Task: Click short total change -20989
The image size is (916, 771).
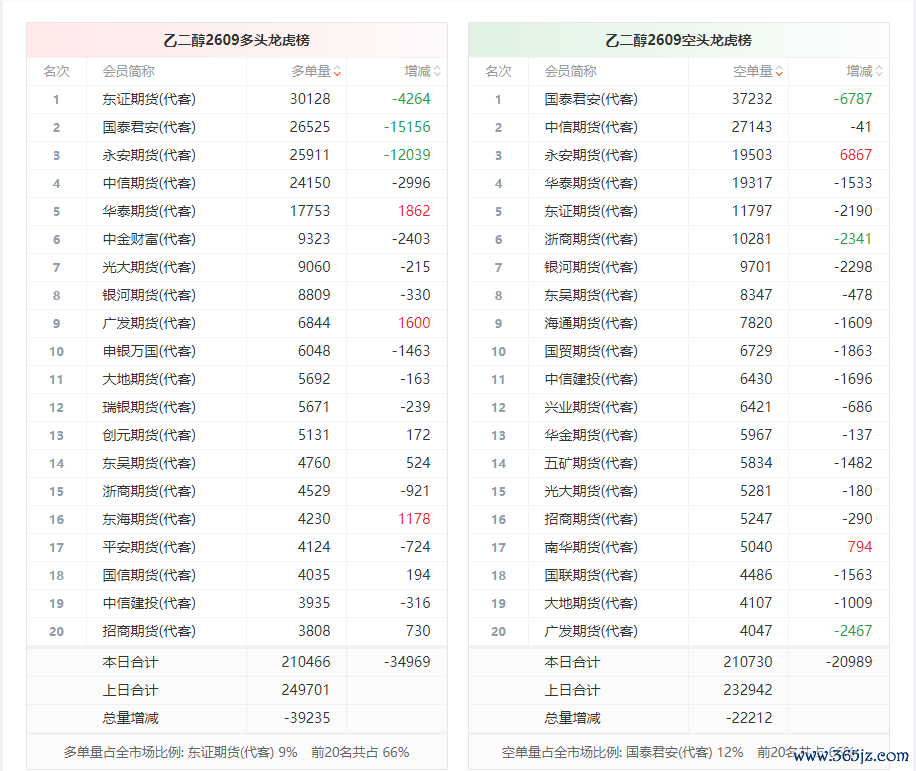Action: tap(849, 662)
